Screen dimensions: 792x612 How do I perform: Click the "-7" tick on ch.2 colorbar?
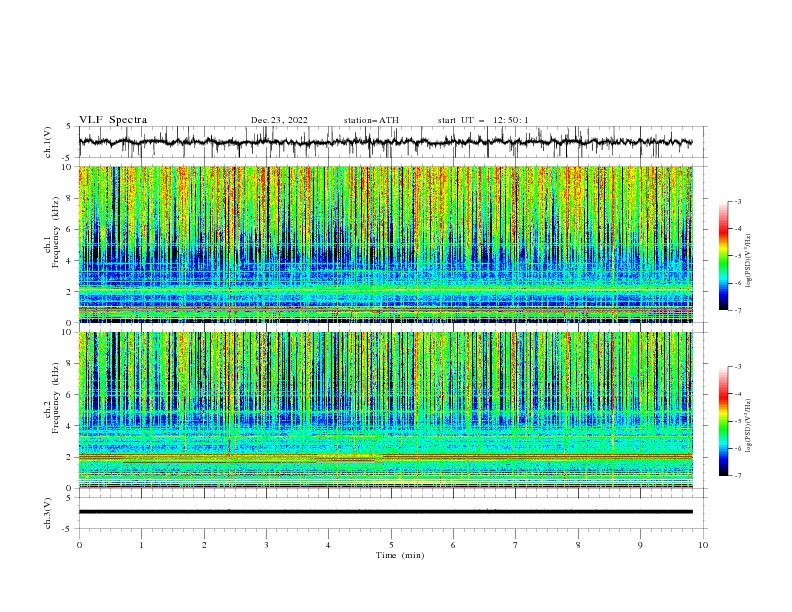(737, 476)
